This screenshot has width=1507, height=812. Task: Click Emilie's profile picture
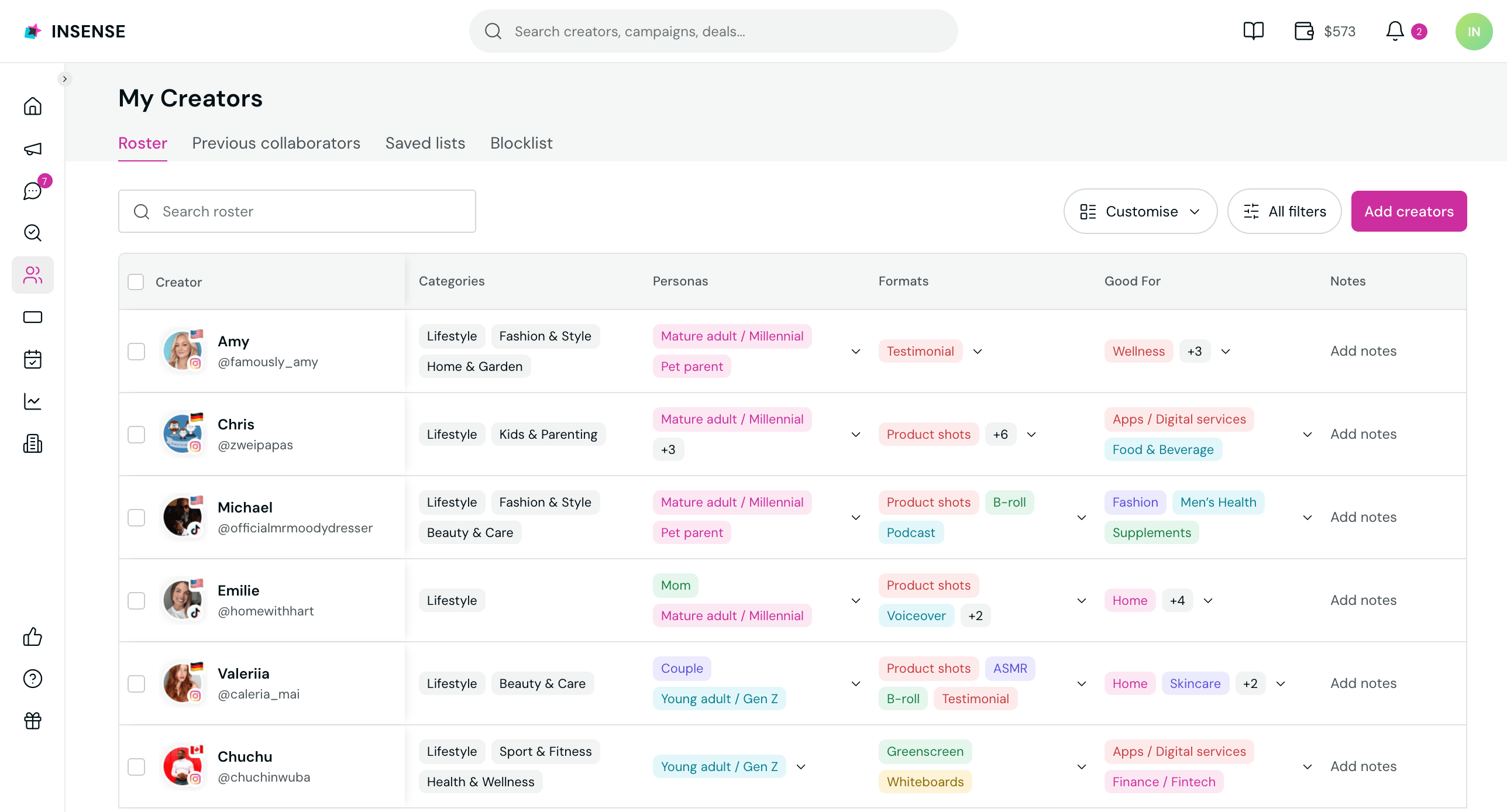[183, 600]
